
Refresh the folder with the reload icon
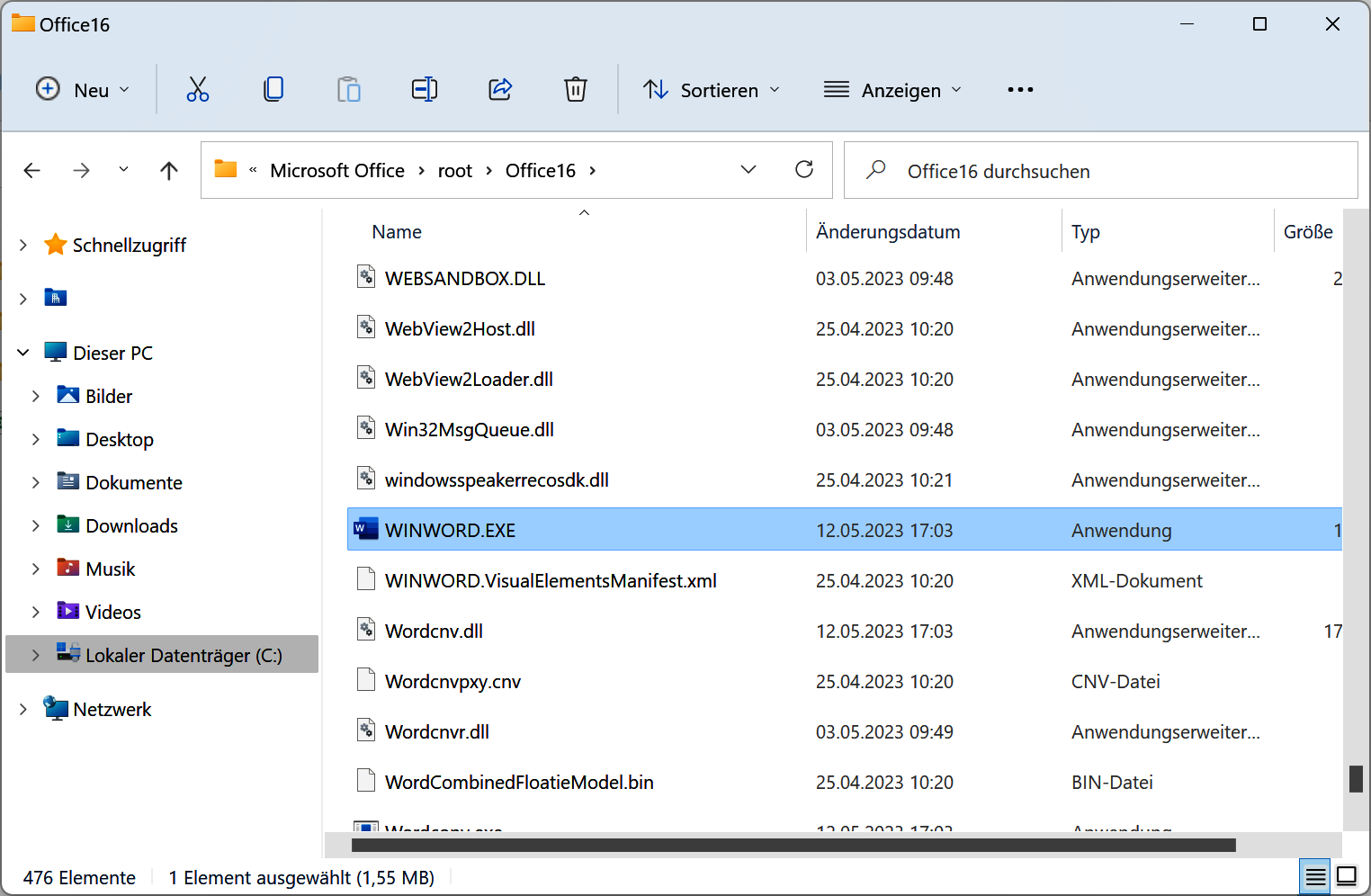[804, 169]
